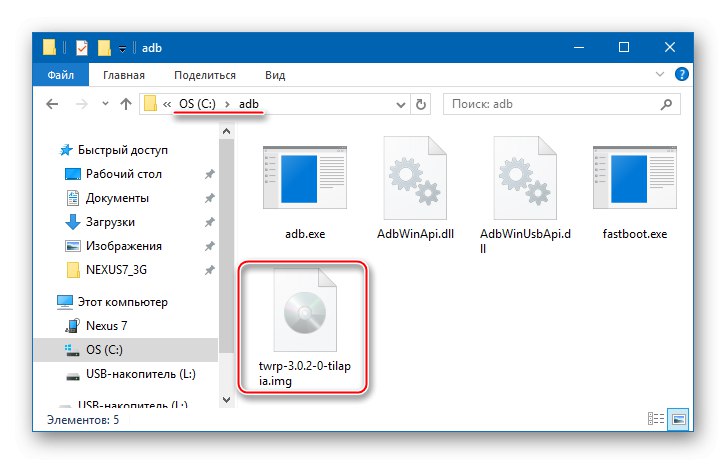726x464 pixels.
Task: Click the New folder quick access icon
Action: click(x=104, y=48)
